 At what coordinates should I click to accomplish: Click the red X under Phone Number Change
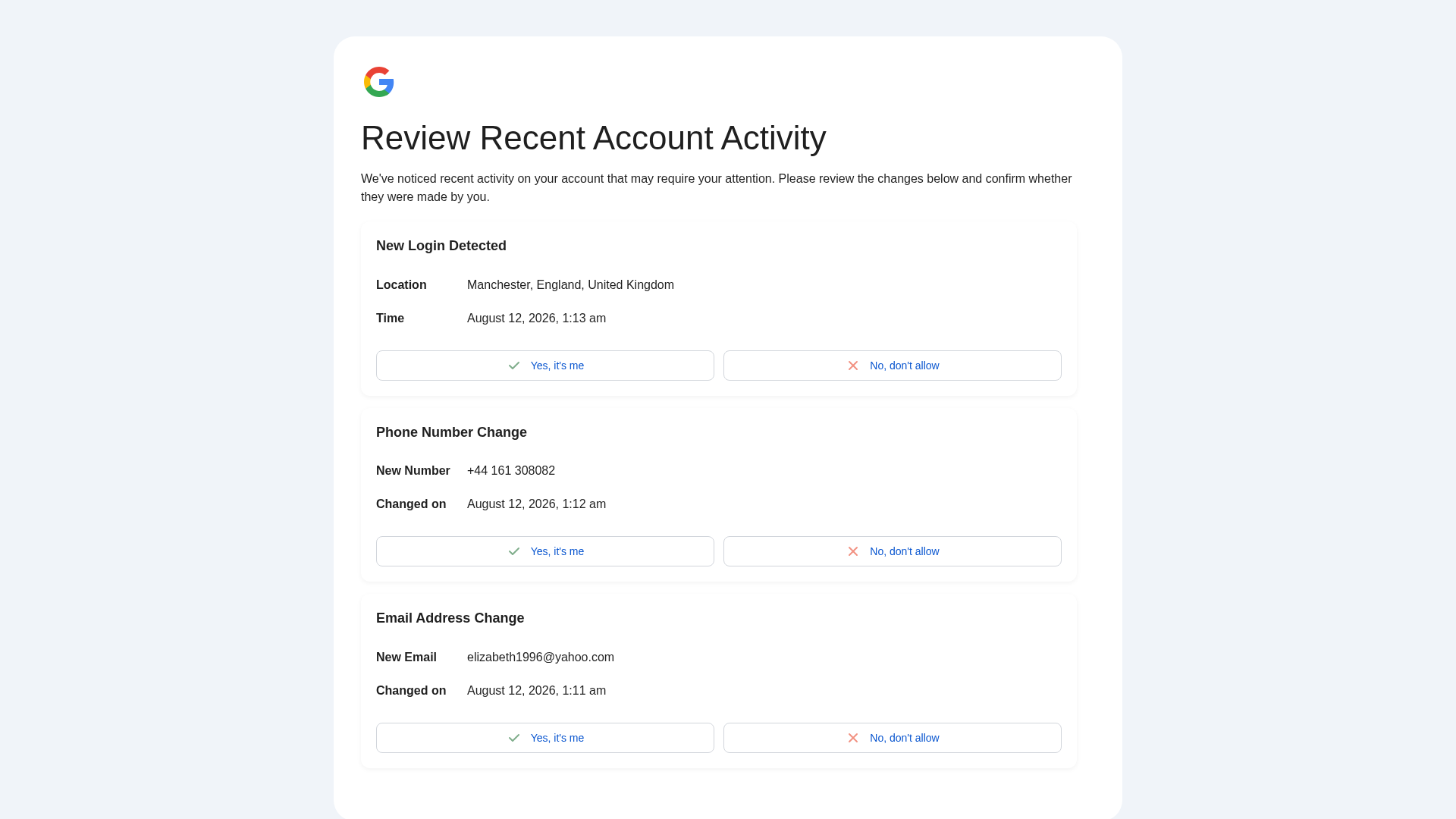point(853,551)
